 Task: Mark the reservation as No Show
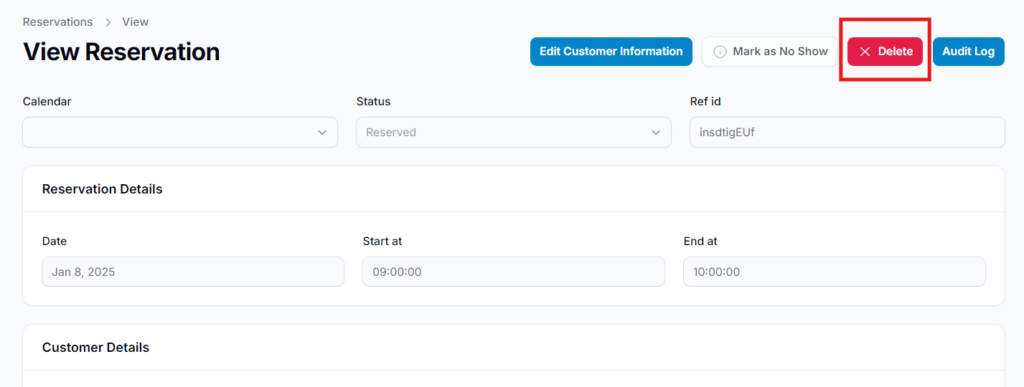pyautogui.click(x=769, y=52)
